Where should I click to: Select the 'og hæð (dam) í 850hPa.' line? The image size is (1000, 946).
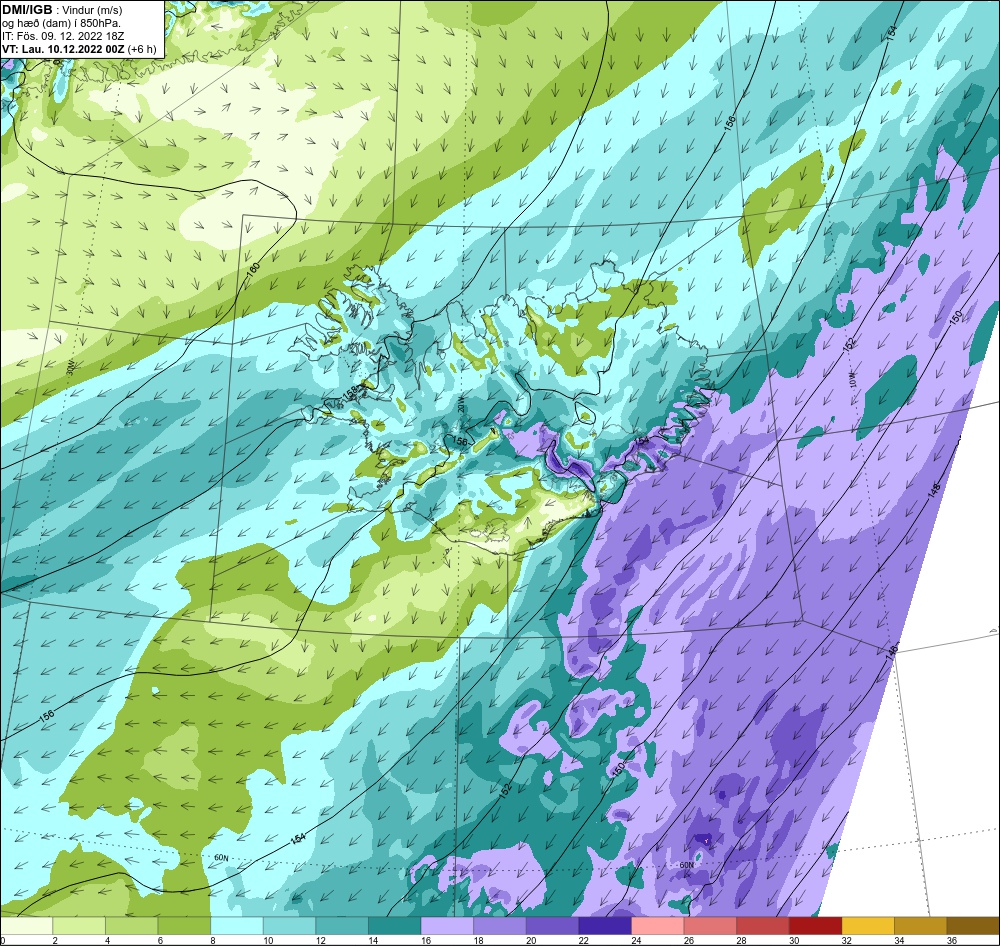[61, 23]
